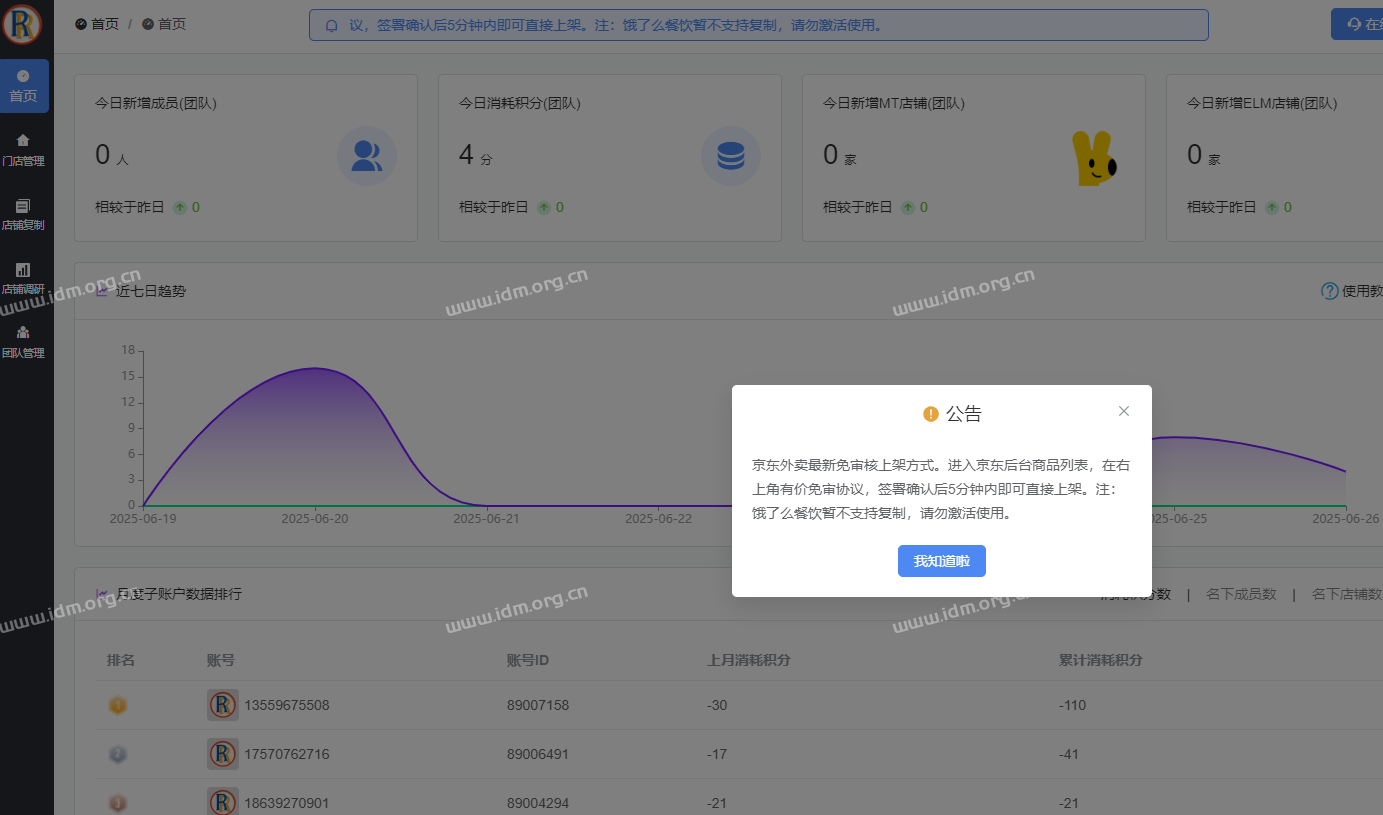This screenshot has height=815, width=1383.
Task: Click green arrow in 今日新增MT店铺 card
Action: (x=908, y=207)
